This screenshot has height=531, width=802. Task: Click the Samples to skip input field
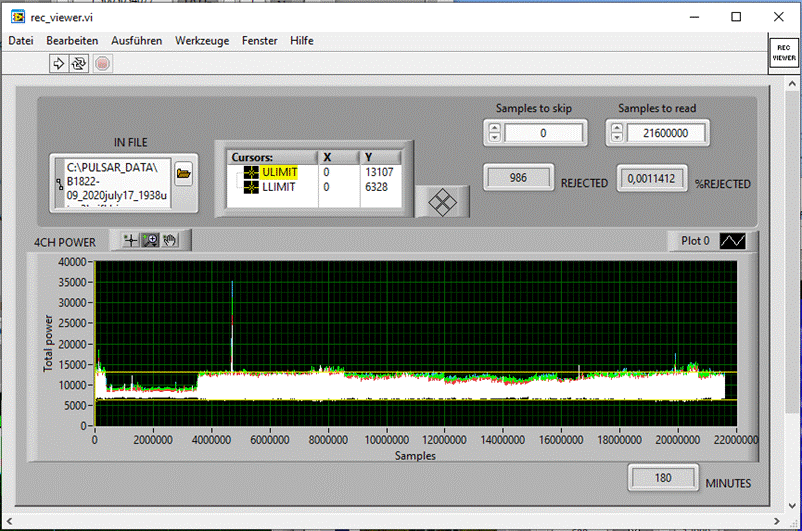[543, 133]
